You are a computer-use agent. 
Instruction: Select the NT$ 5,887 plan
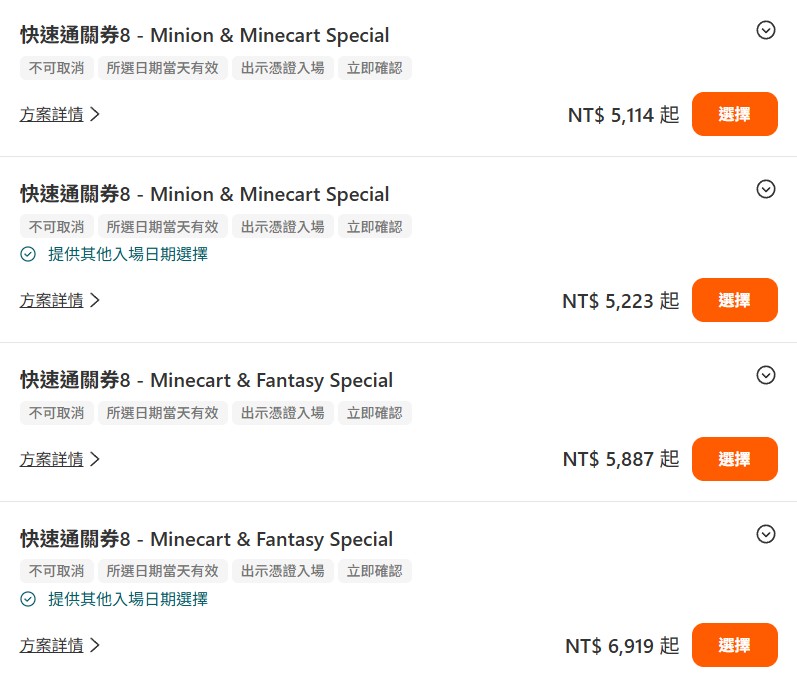734,459
